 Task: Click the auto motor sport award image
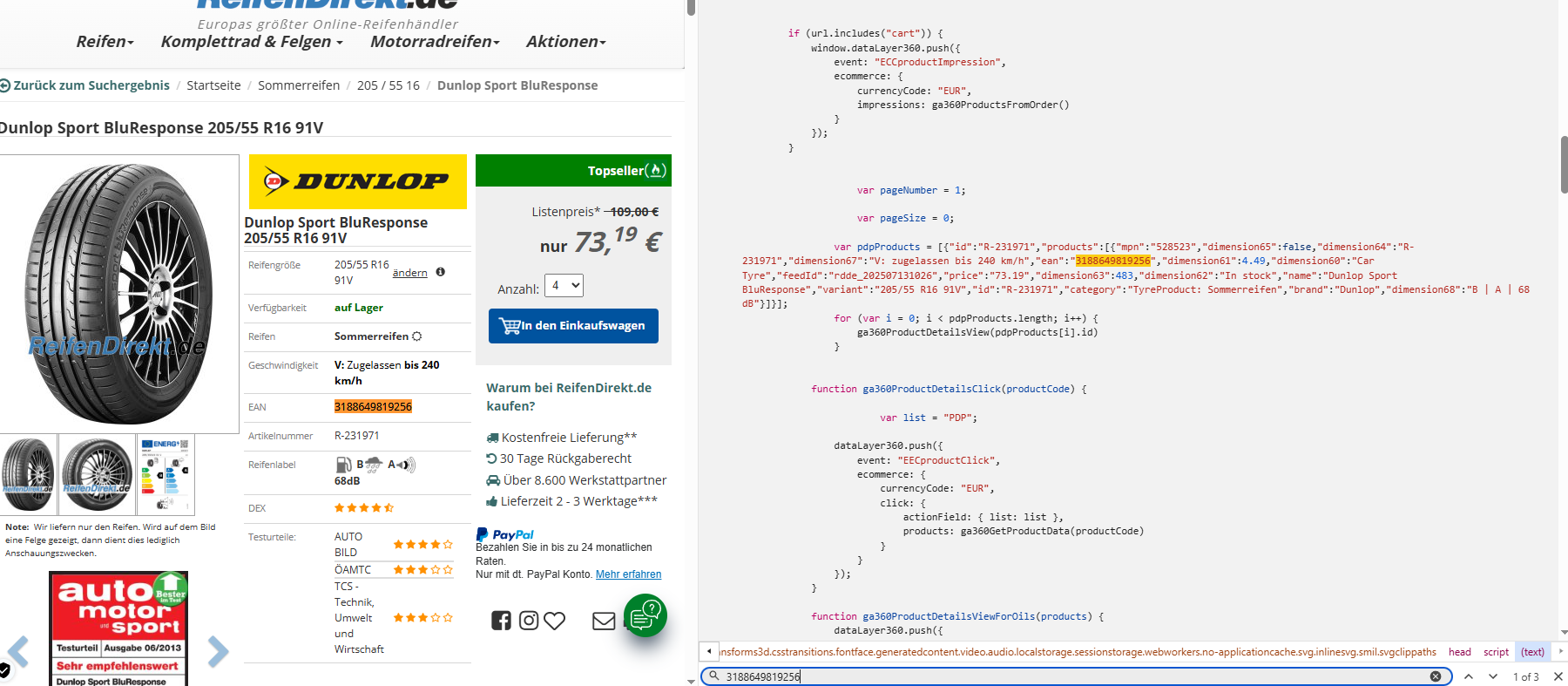(x=118, y=628)
